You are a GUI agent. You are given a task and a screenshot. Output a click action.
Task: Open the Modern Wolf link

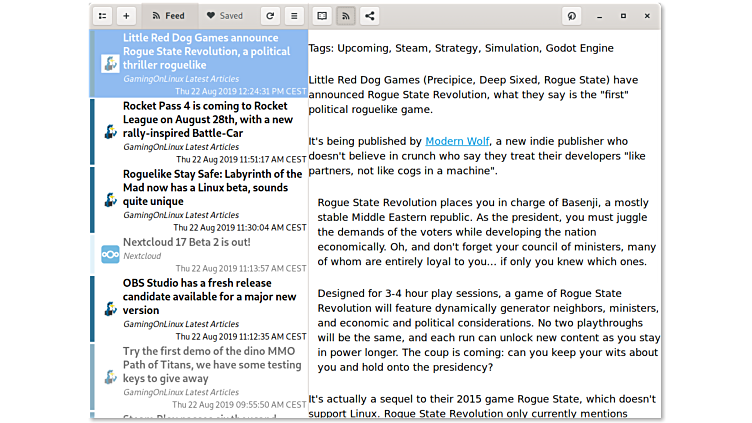458,141
